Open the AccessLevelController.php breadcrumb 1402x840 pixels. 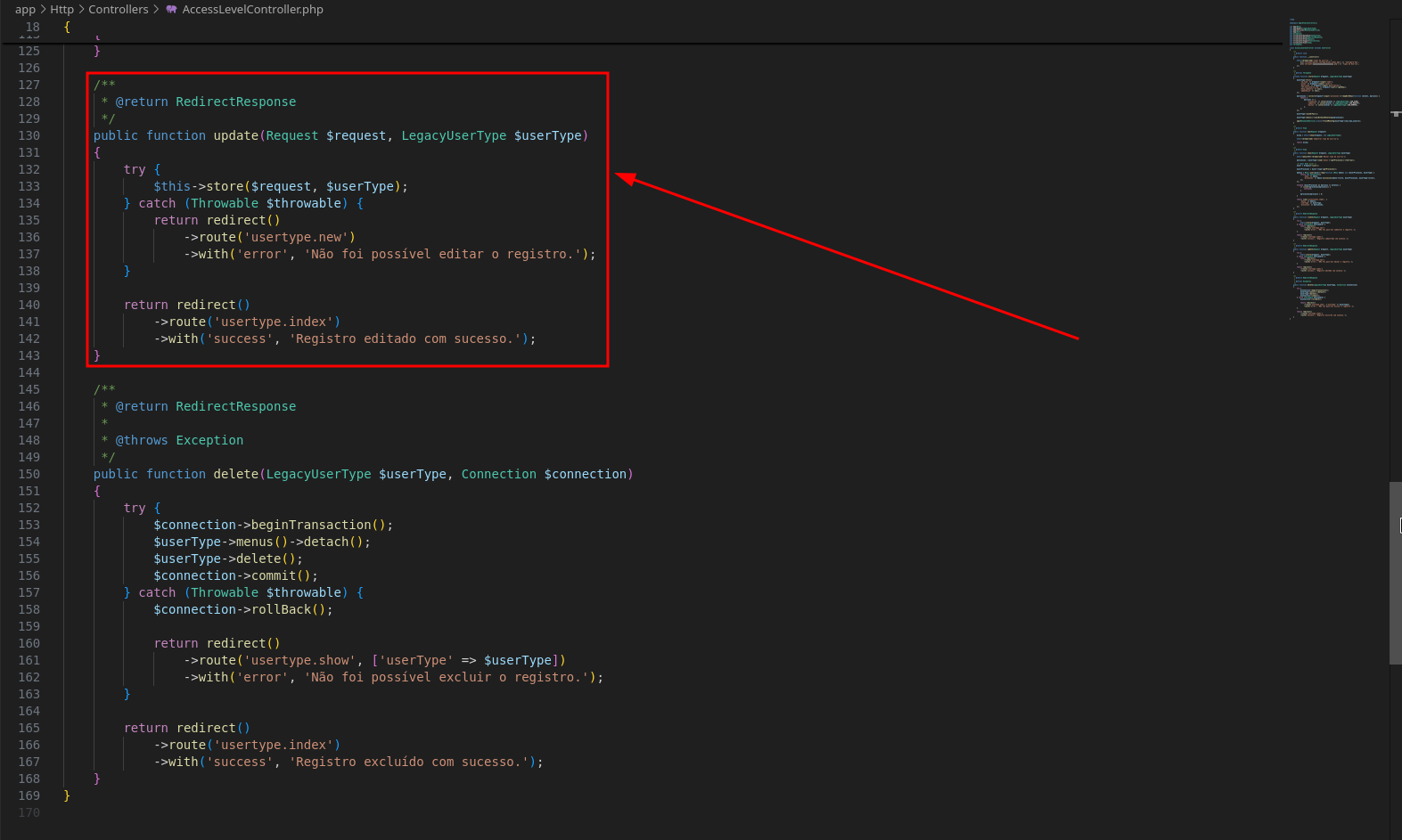pos(252,9)
